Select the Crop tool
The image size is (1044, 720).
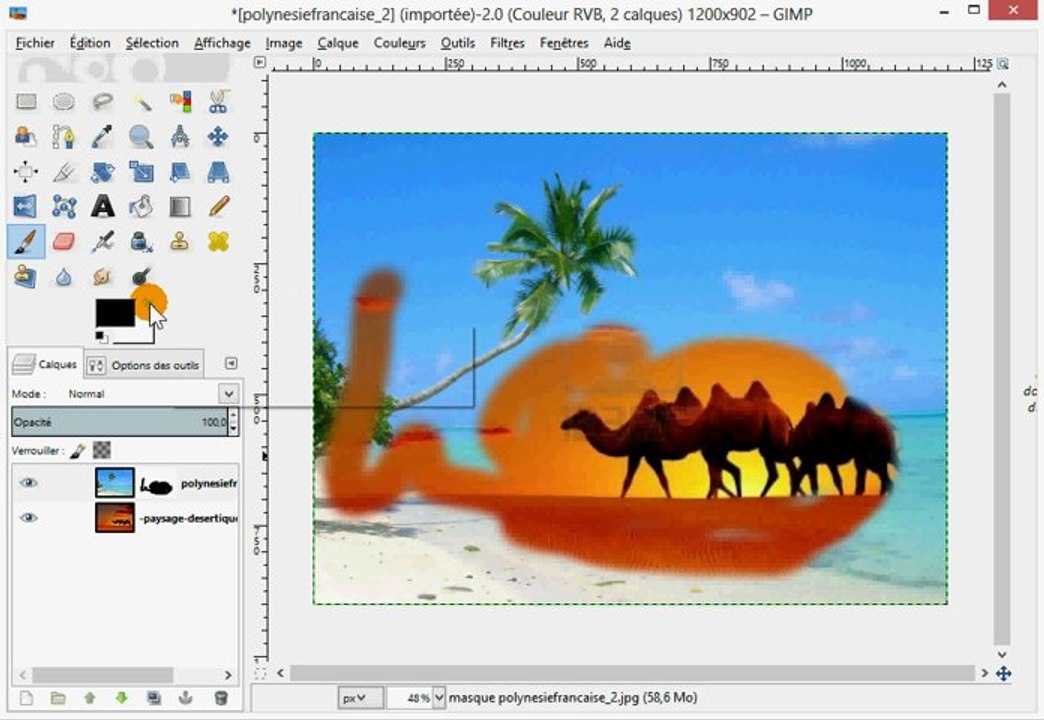(64, 172)
